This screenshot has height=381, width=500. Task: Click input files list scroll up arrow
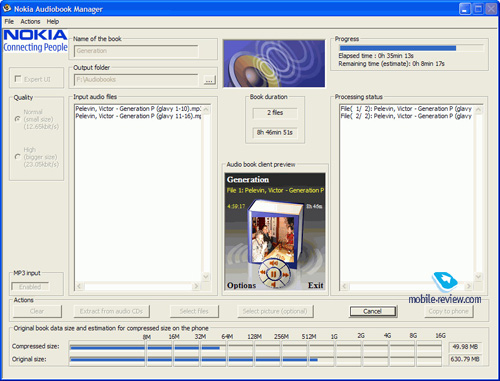(x=206, y=109)
